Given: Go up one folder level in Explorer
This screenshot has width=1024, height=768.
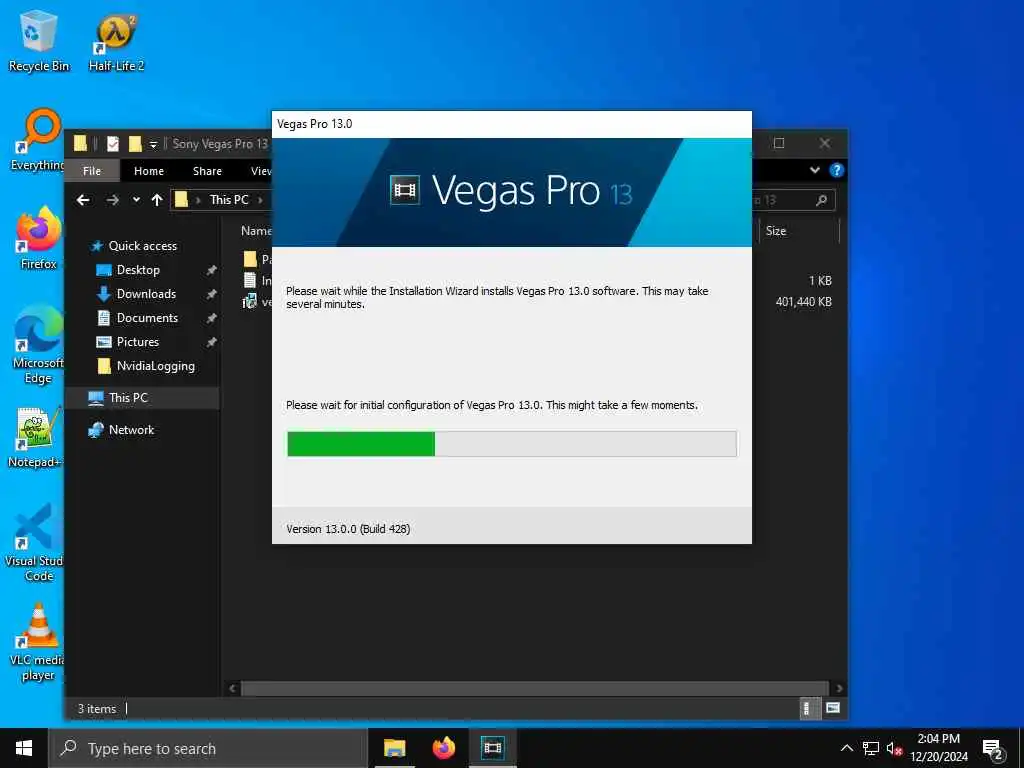Looking at the screenshot, I should 157,200.
